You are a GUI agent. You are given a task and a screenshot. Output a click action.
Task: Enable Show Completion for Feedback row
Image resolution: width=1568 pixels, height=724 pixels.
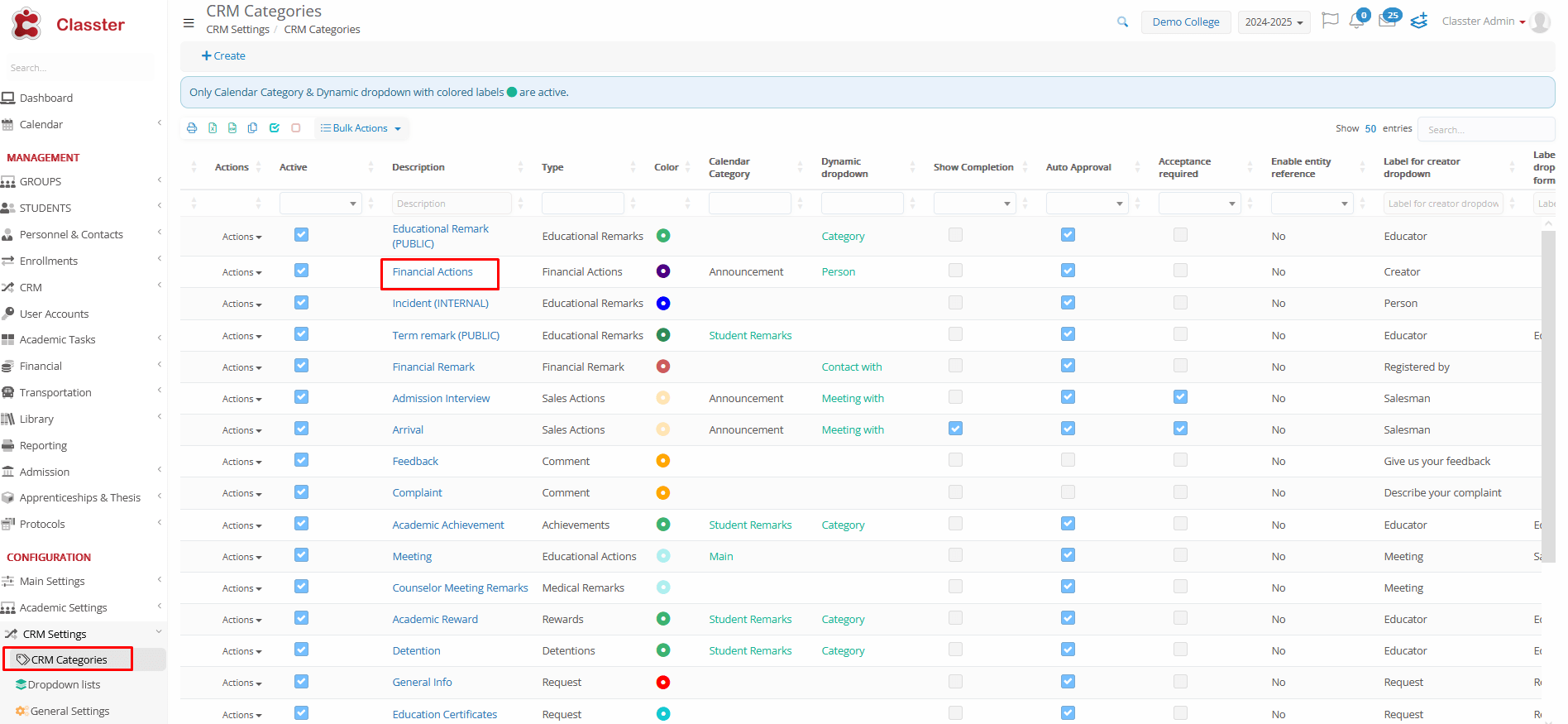(x=955, y=460)
